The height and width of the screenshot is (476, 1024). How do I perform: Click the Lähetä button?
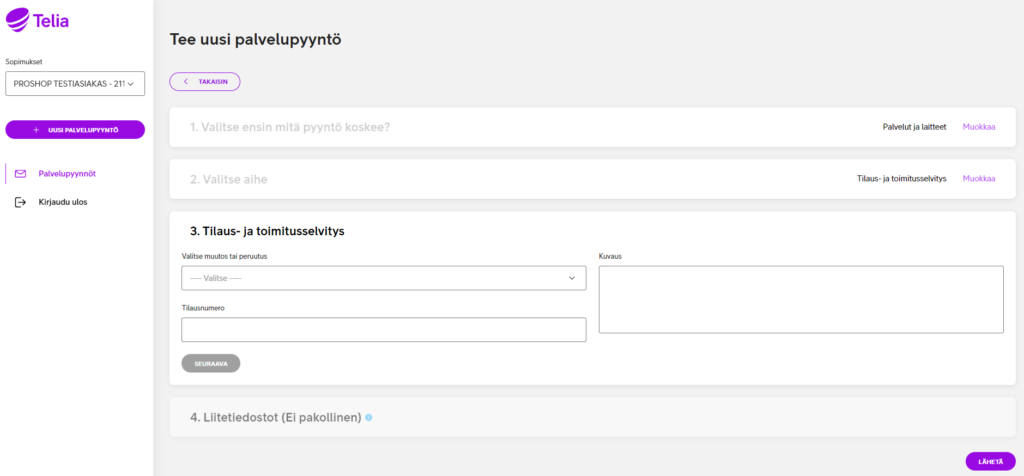990,461
